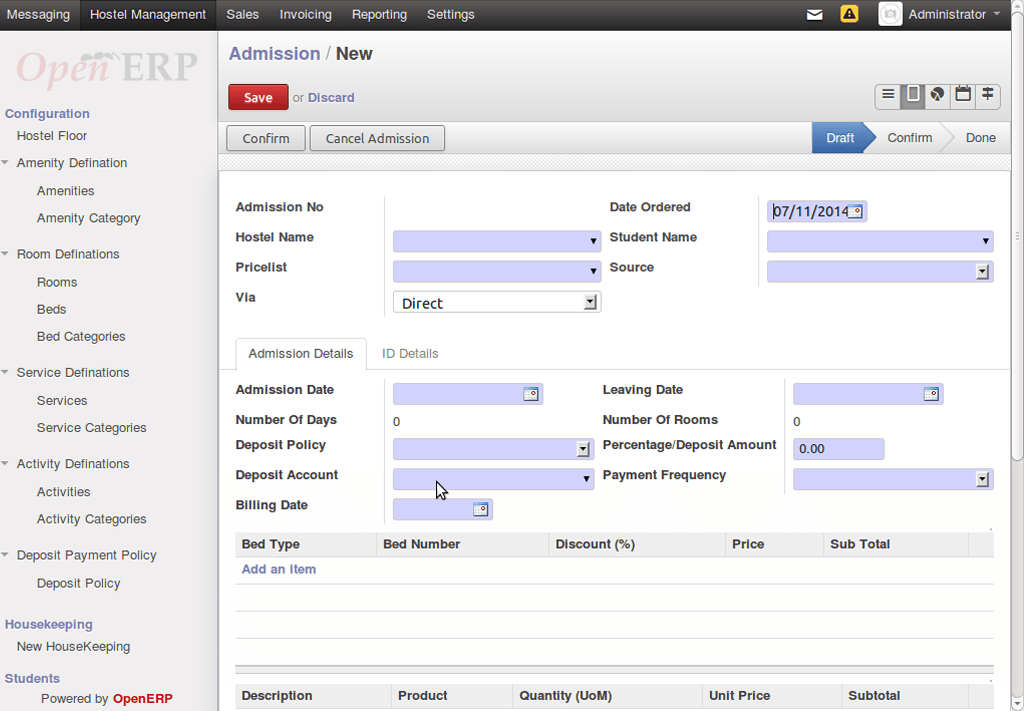Collapse the Deposit Payment Policy section
The width and height of the screenshot is (1024, 711).
[5, 555]
